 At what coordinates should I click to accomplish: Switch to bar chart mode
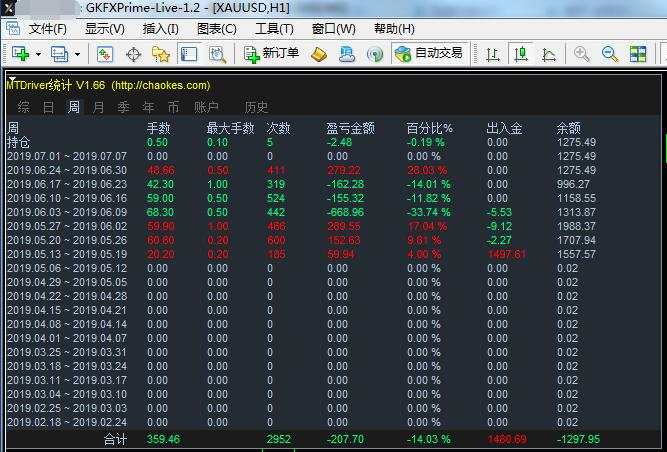click(x=493, y=54)
